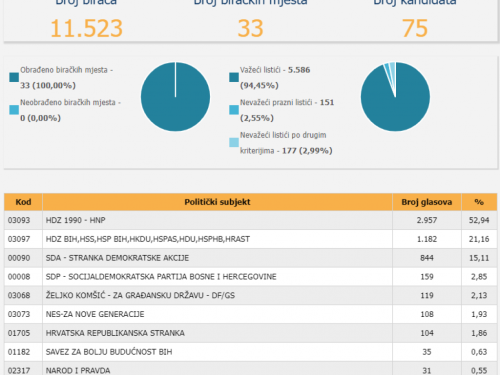Image resolution: width=500 pixels, height=375 pixels.
Task: Select the Savez za Bolju Budućnost BiH row
Action: tap(251, 352)
